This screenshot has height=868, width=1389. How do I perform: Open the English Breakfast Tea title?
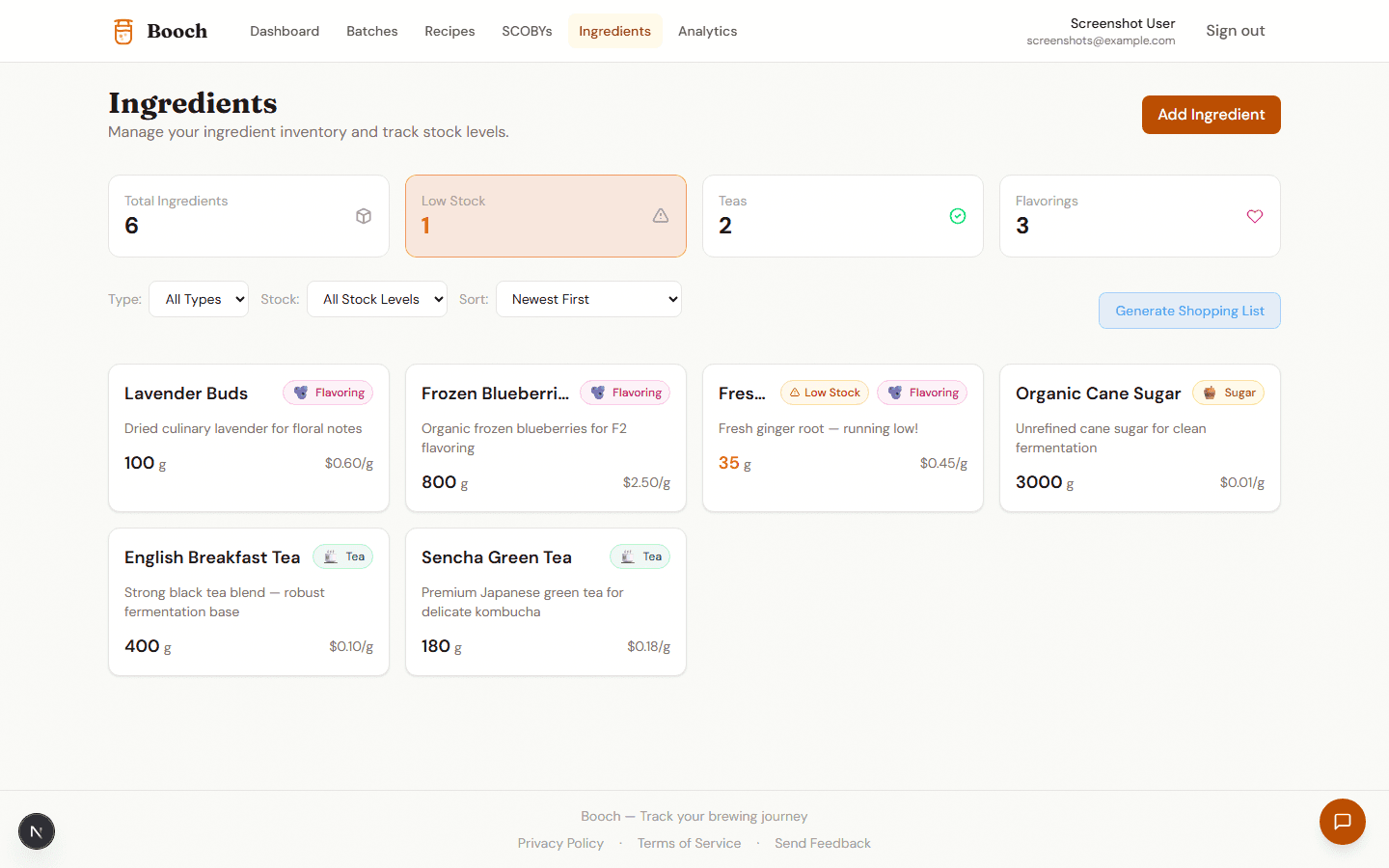(x=212, y=557)
